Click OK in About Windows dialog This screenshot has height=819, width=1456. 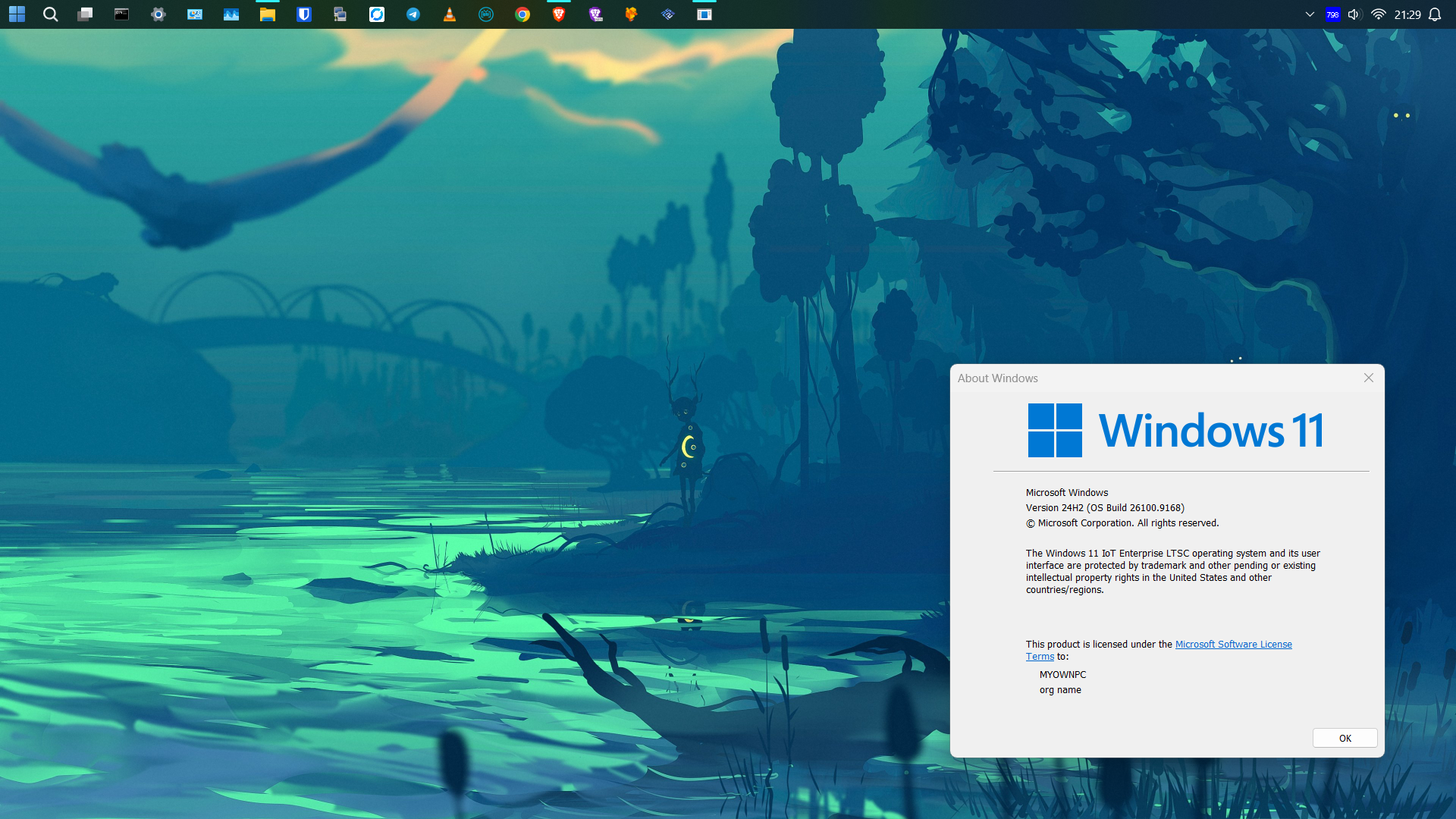pyautogui.click(x=1345, y=738)
